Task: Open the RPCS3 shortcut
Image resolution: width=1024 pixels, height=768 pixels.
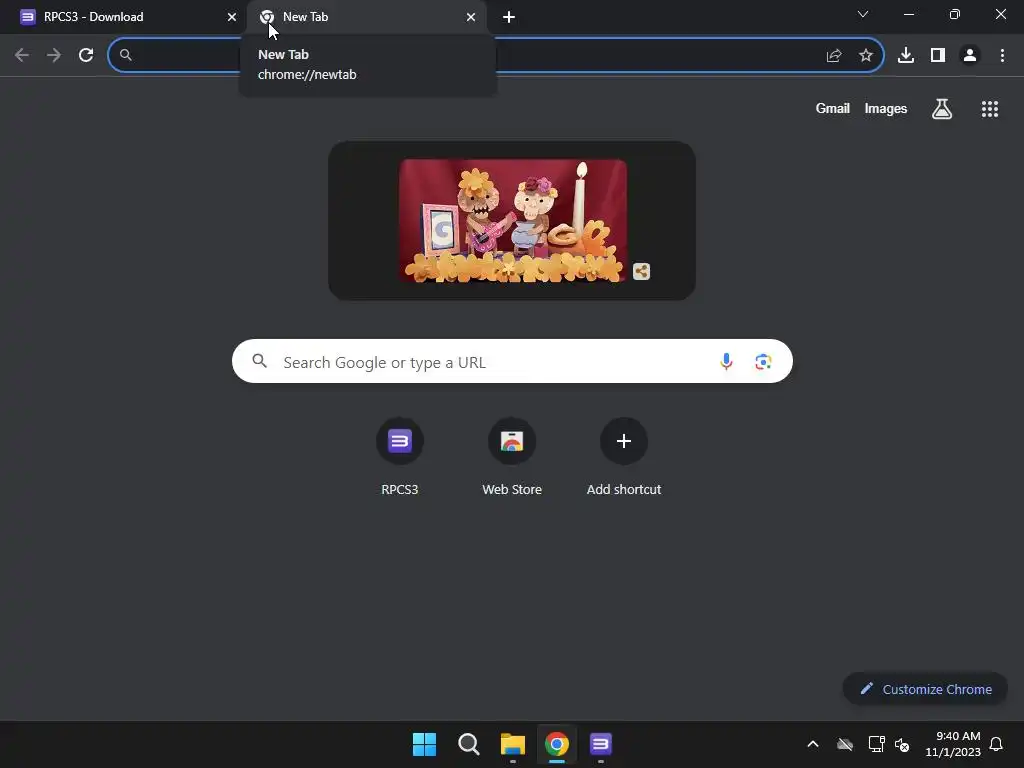Action: point(400,458)
